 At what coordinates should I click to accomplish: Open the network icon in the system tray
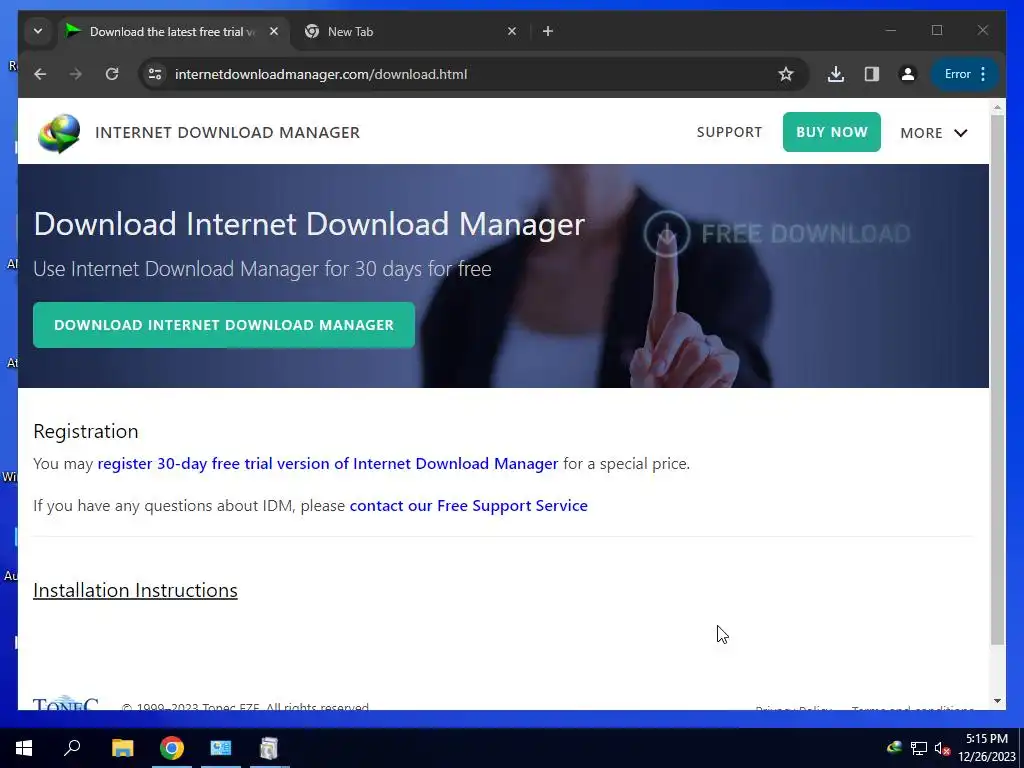click(x=919, y=748)
